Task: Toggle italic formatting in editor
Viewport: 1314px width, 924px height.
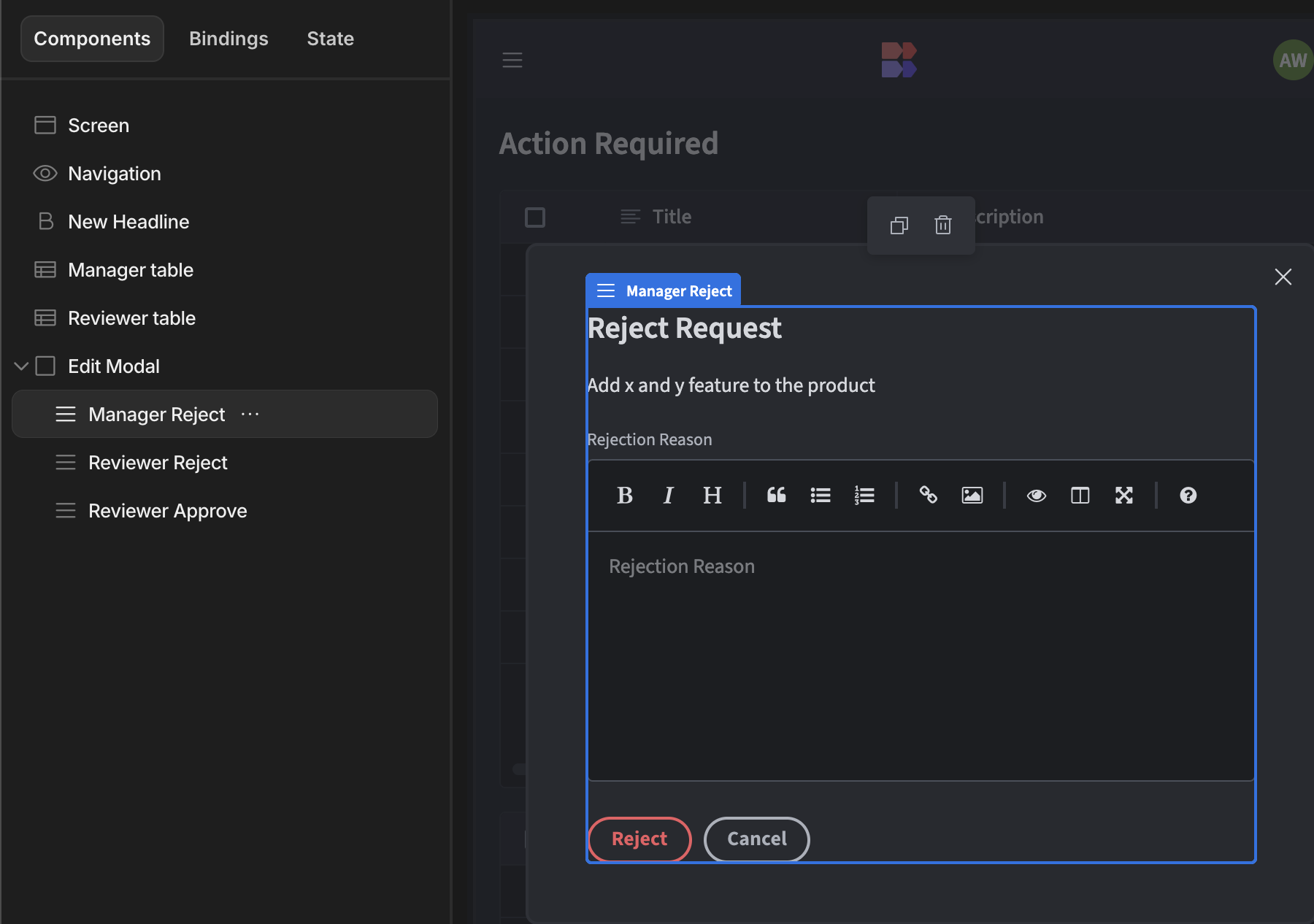Action: click(x=668, y=496)
